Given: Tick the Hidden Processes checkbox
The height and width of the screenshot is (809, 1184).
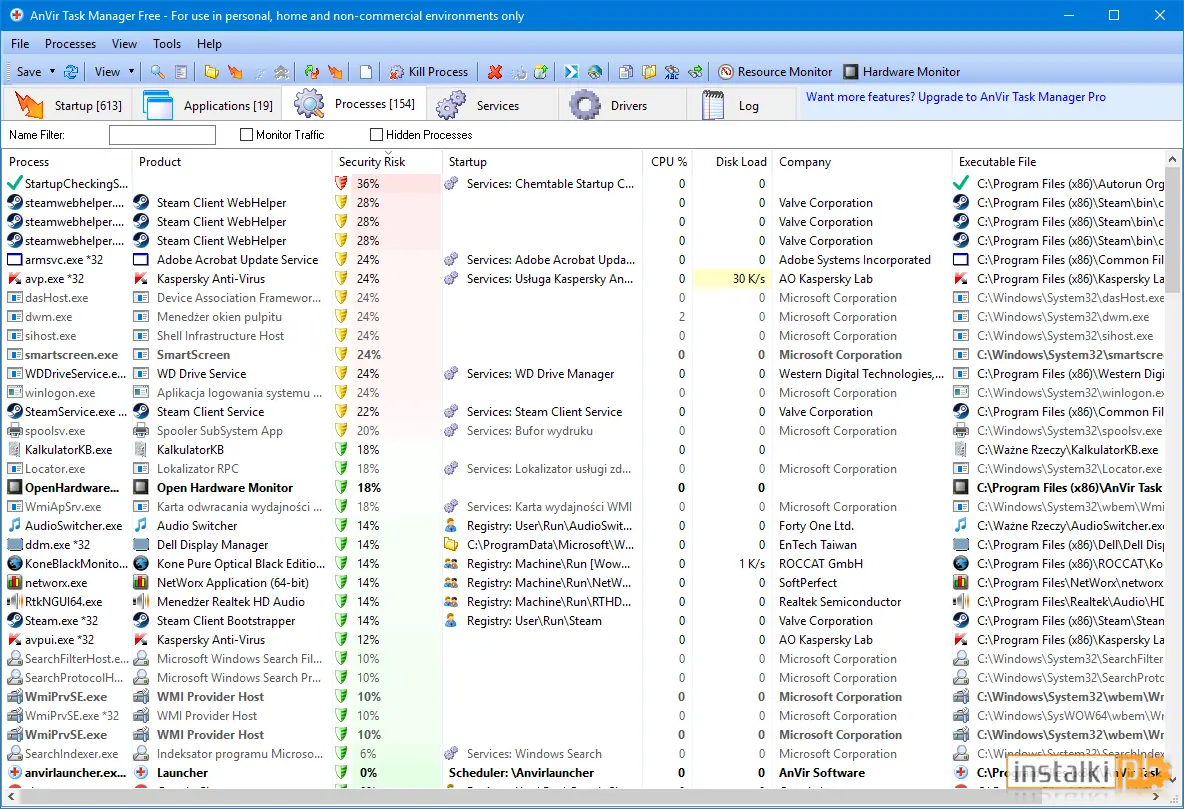Looking at the screenshot, I should tap(376, 134).
